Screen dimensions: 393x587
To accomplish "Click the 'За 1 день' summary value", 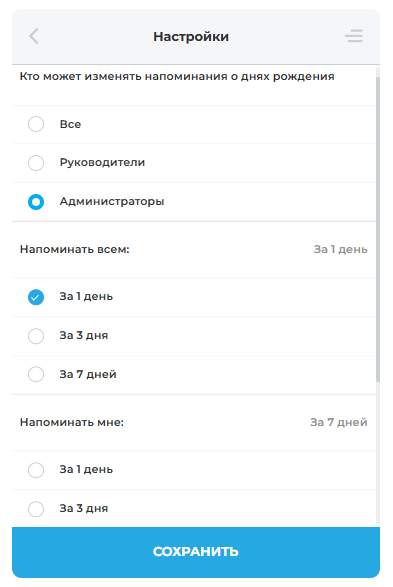I will point(340,249).
